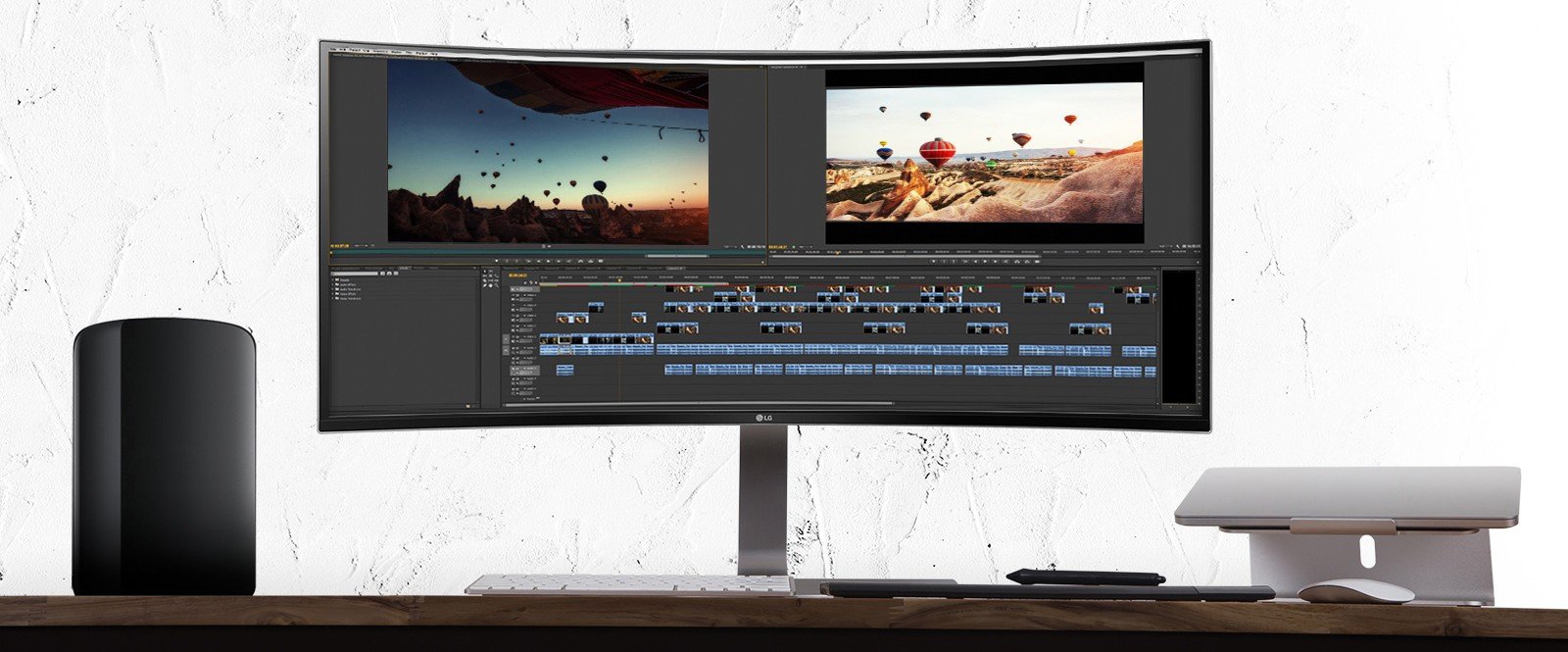Play the clip in the Source monitor
The image size is (1568, 652).
click(549, 261)
